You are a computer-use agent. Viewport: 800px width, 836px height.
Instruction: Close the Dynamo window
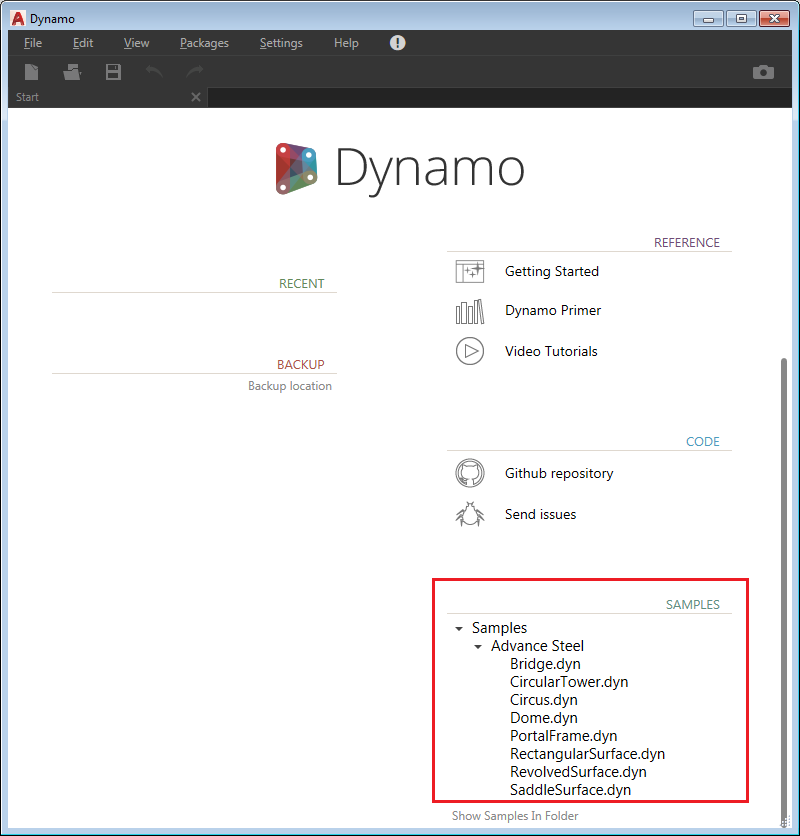pyautogui.click(x=774, y=19)
